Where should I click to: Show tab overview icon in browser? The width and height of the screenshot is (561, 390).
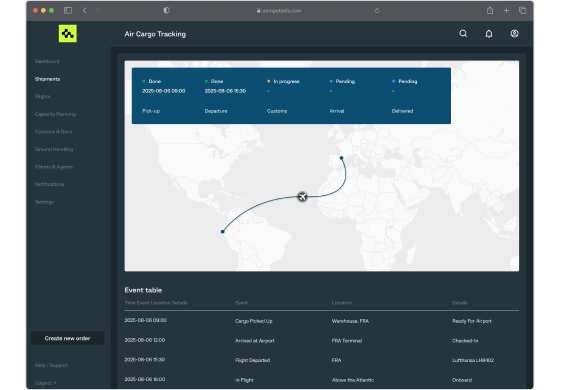coord(522,10)
